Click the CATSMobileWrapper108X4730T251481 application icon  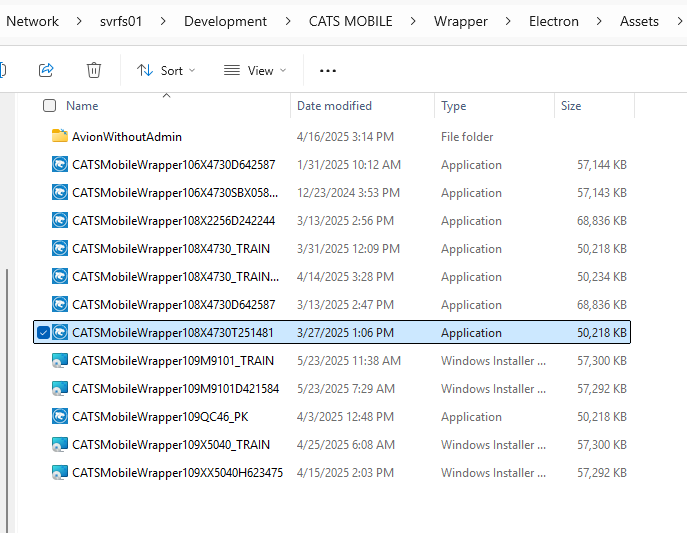click(60, 333)
